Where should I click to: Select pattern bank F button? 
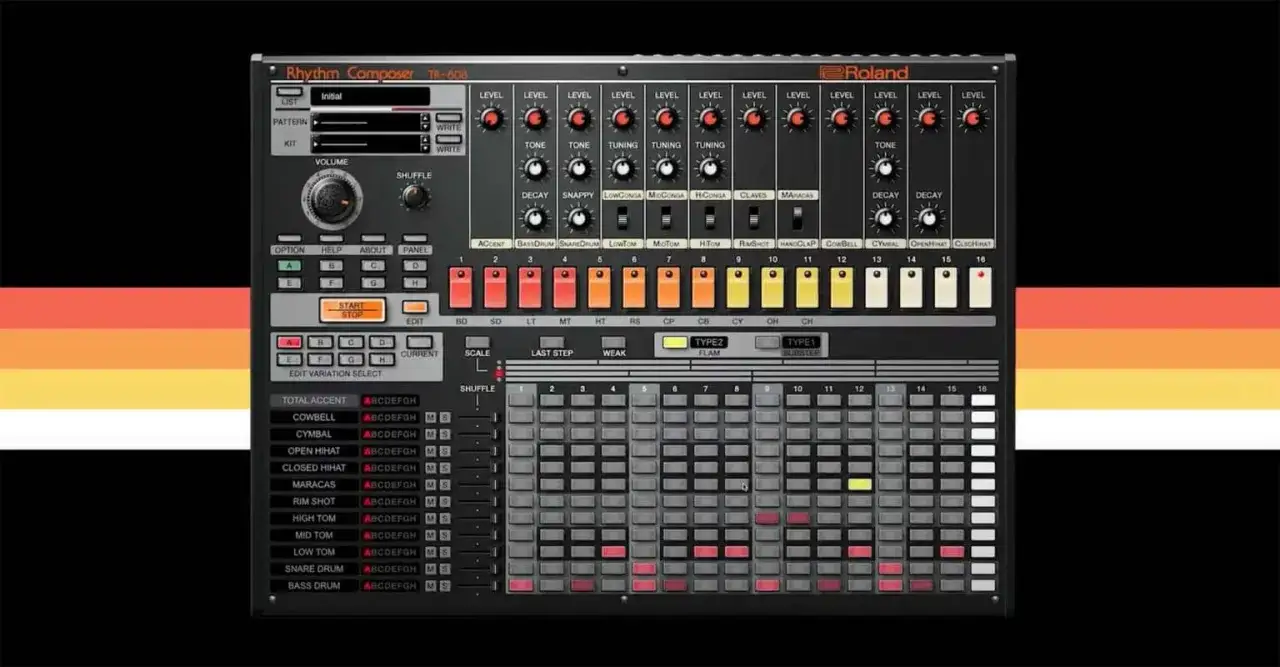[x=331, y=283]
